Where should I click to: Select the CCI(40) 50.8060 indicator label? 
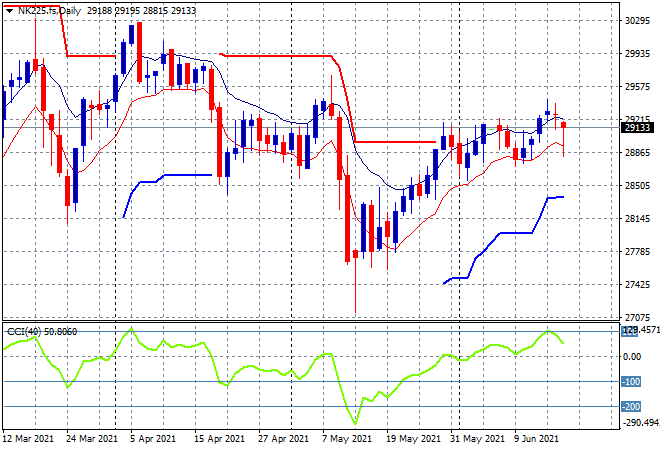pyautogui.click(x=42, y=332)
